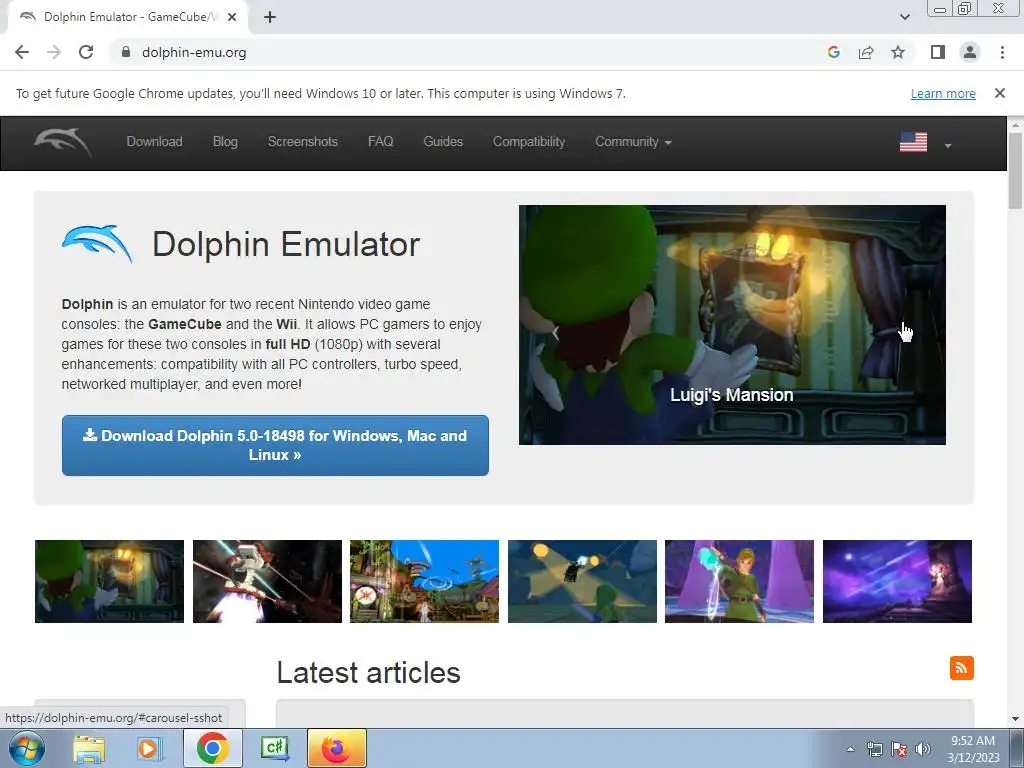Click Download Dolphin 5.0-18498 button
The image size is (1024, 768).
coord(275,445)
